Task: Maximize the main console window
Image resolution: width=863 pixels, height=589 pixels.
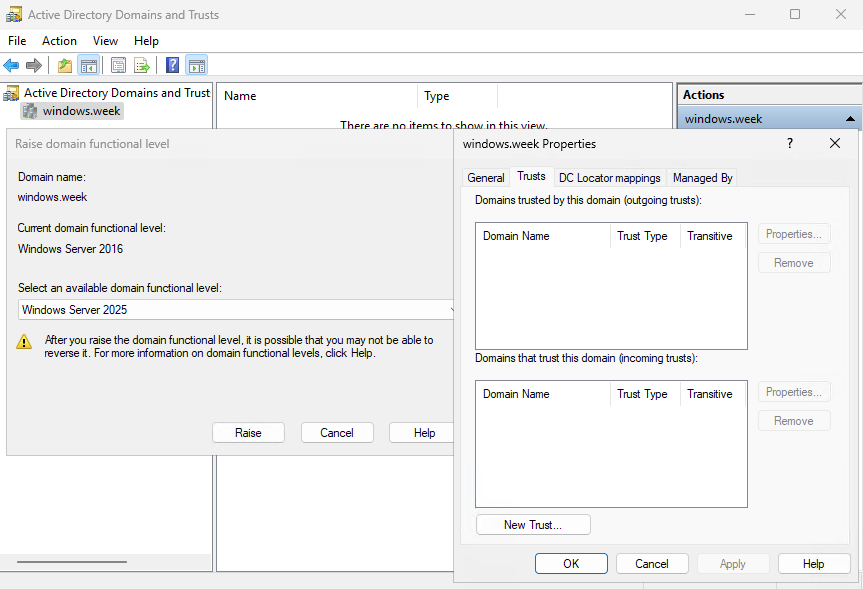Action: tap(795, 14)
